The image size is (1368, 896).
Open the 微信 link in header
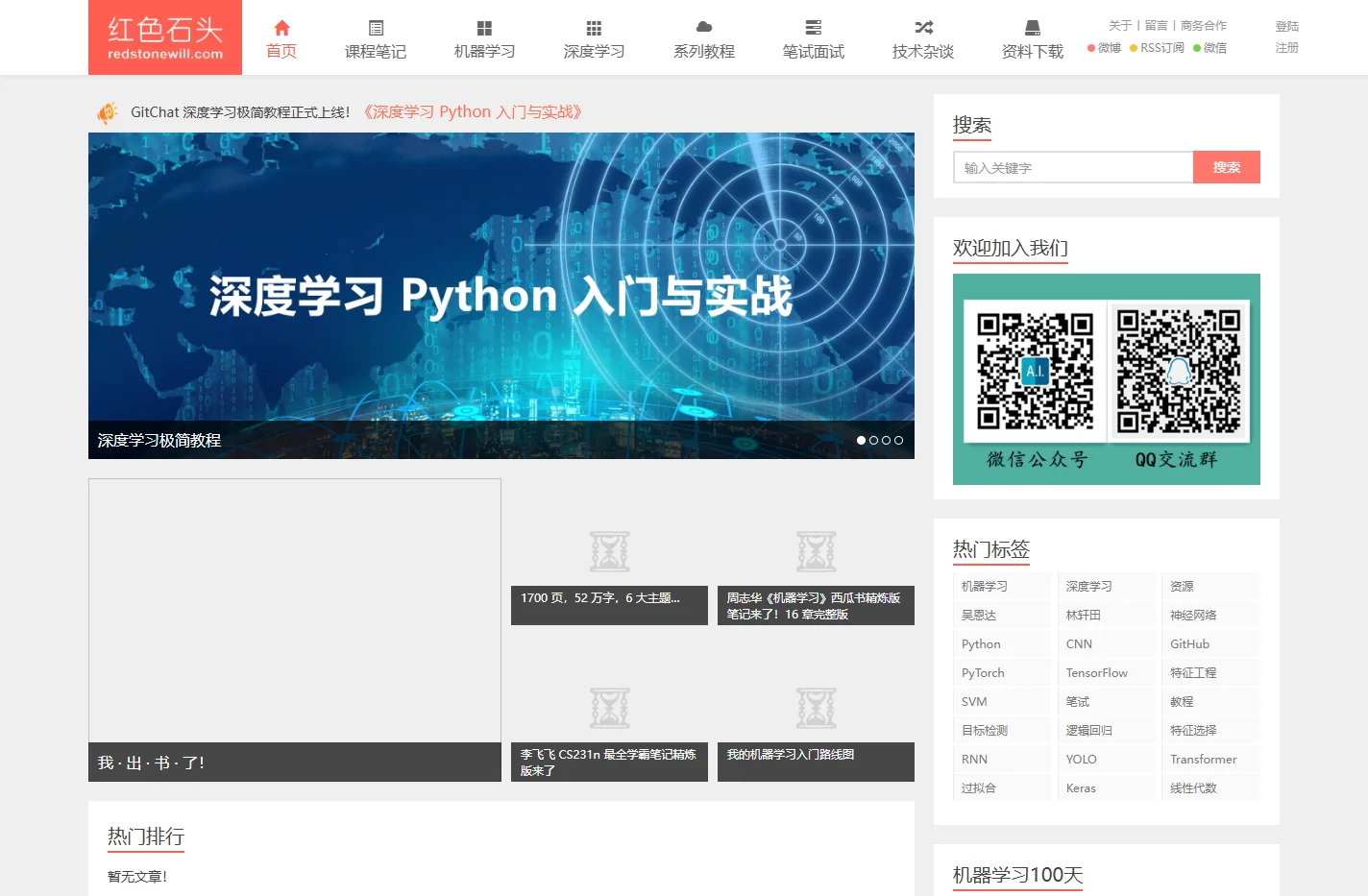point(1210,48)
